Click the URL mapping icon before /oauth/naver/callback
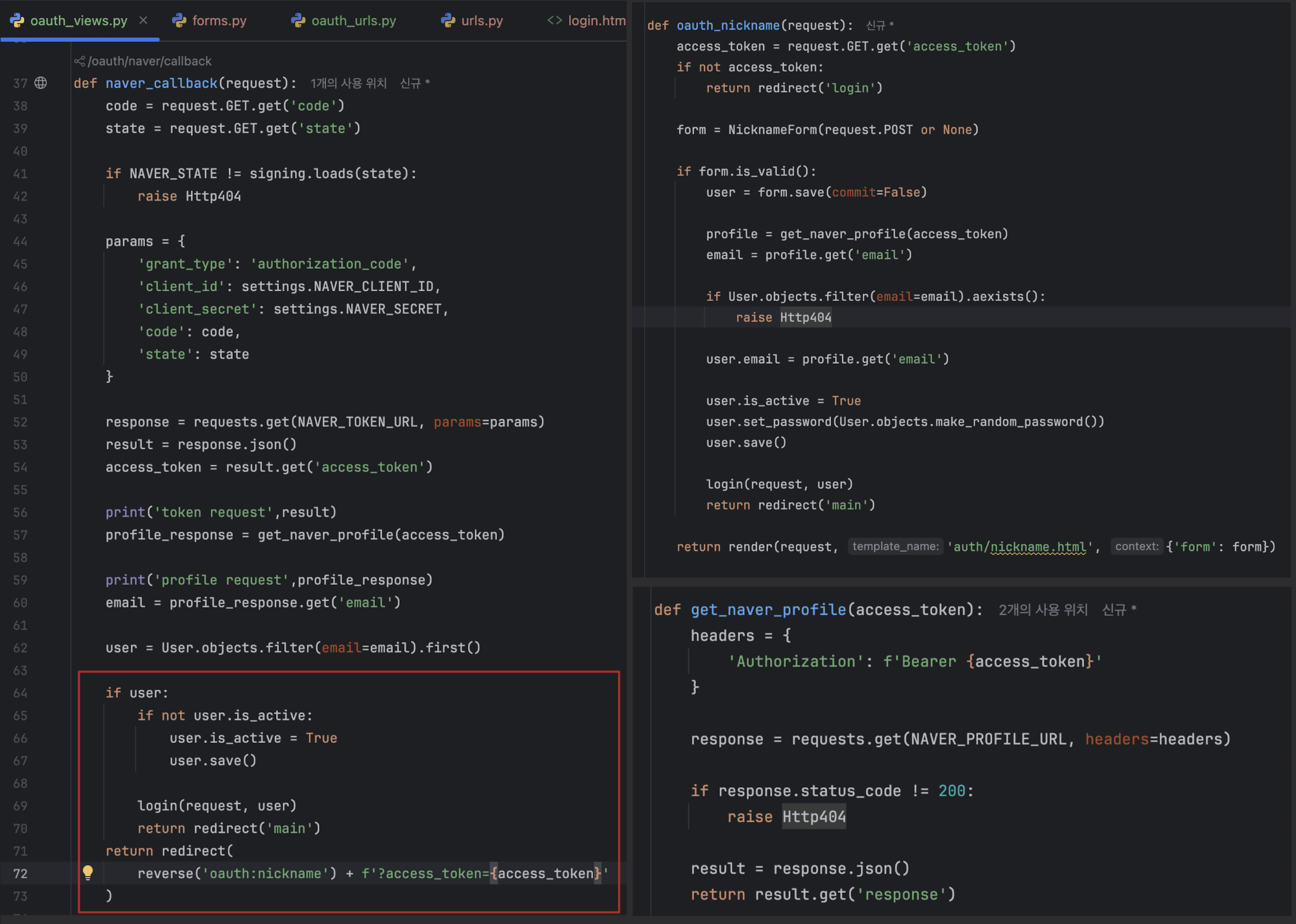 [x=80, y=61]
